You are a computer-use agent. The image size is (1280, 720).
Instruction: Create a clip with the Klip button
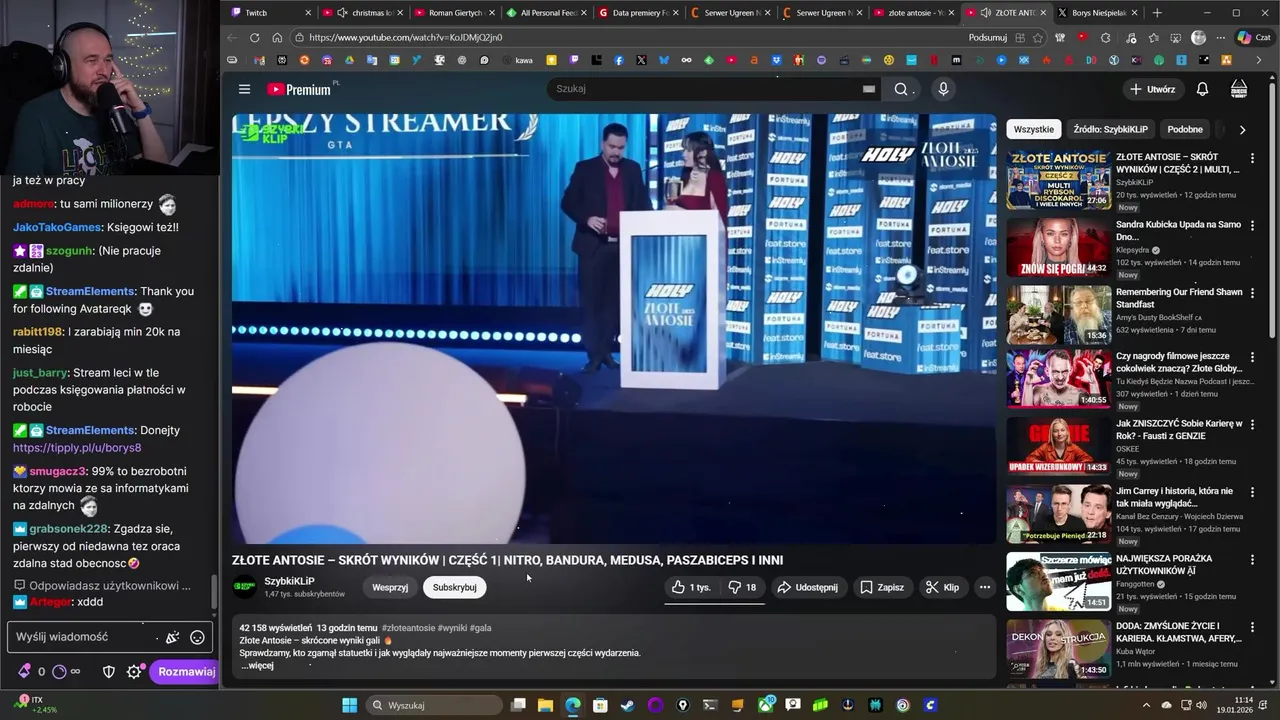coord(943,587)
